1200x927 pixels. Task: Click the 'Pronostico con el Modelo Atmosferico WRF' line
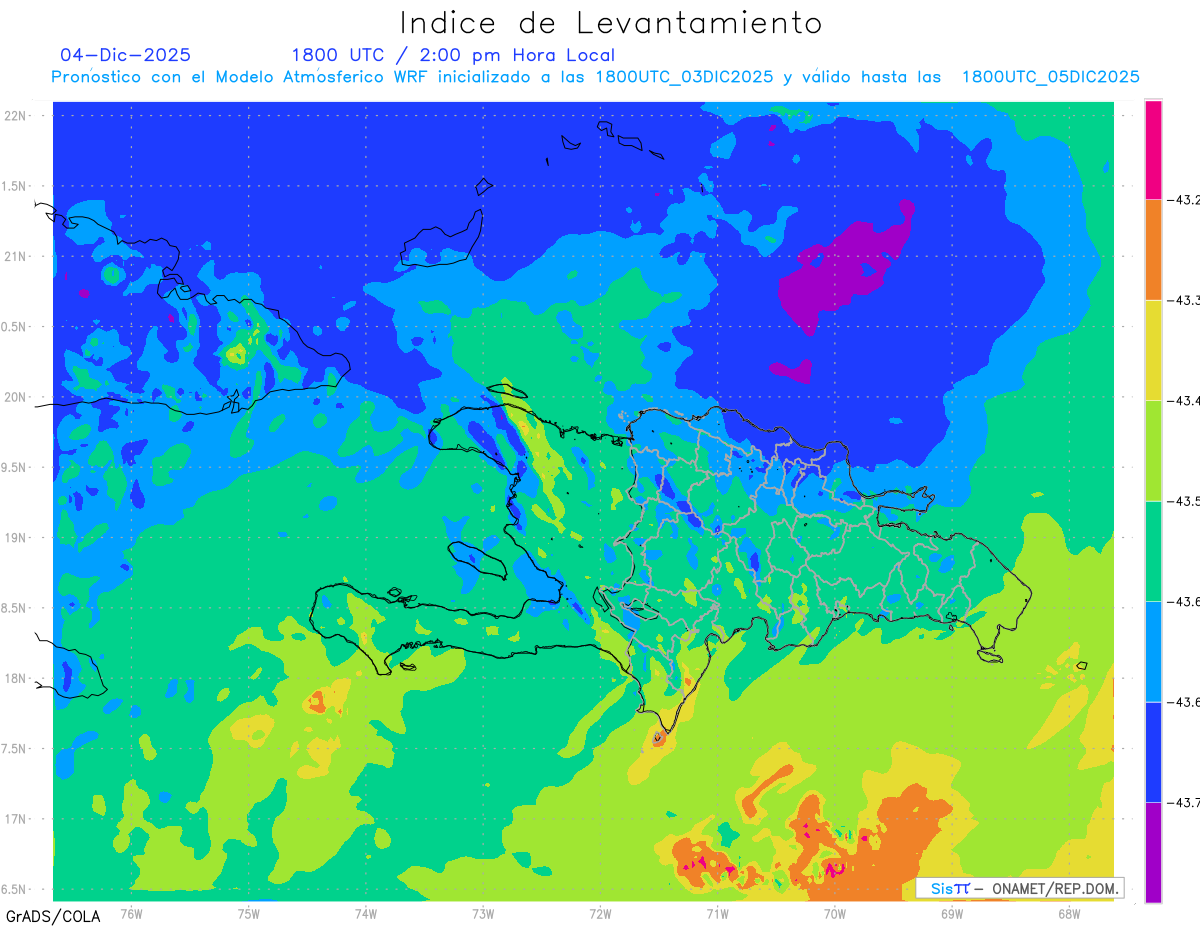pyautogui.click(x=595, y=77)
